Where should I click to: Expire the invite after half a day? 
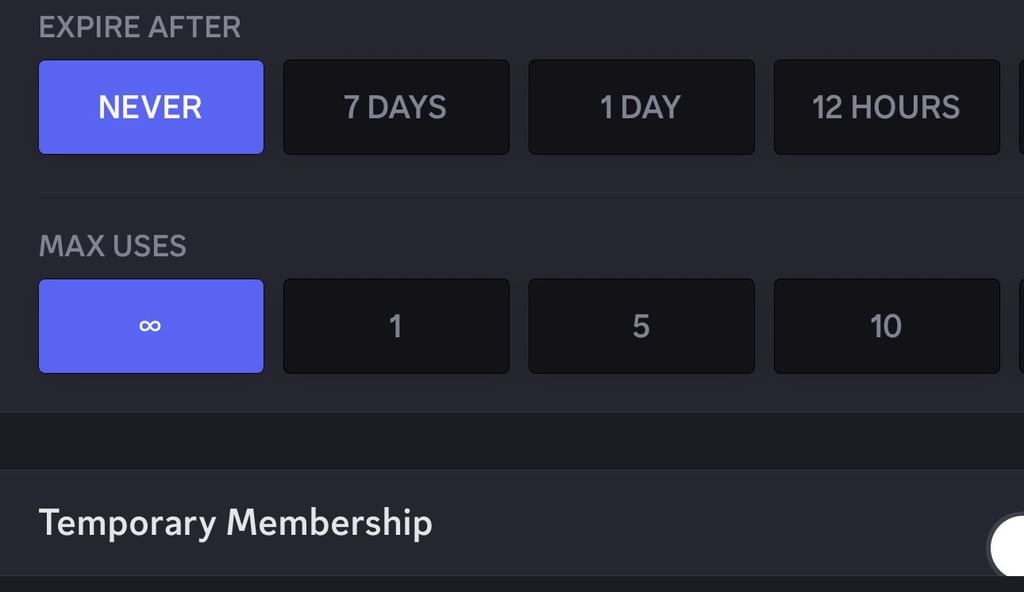pyautogui.click(x=886, y=107)
